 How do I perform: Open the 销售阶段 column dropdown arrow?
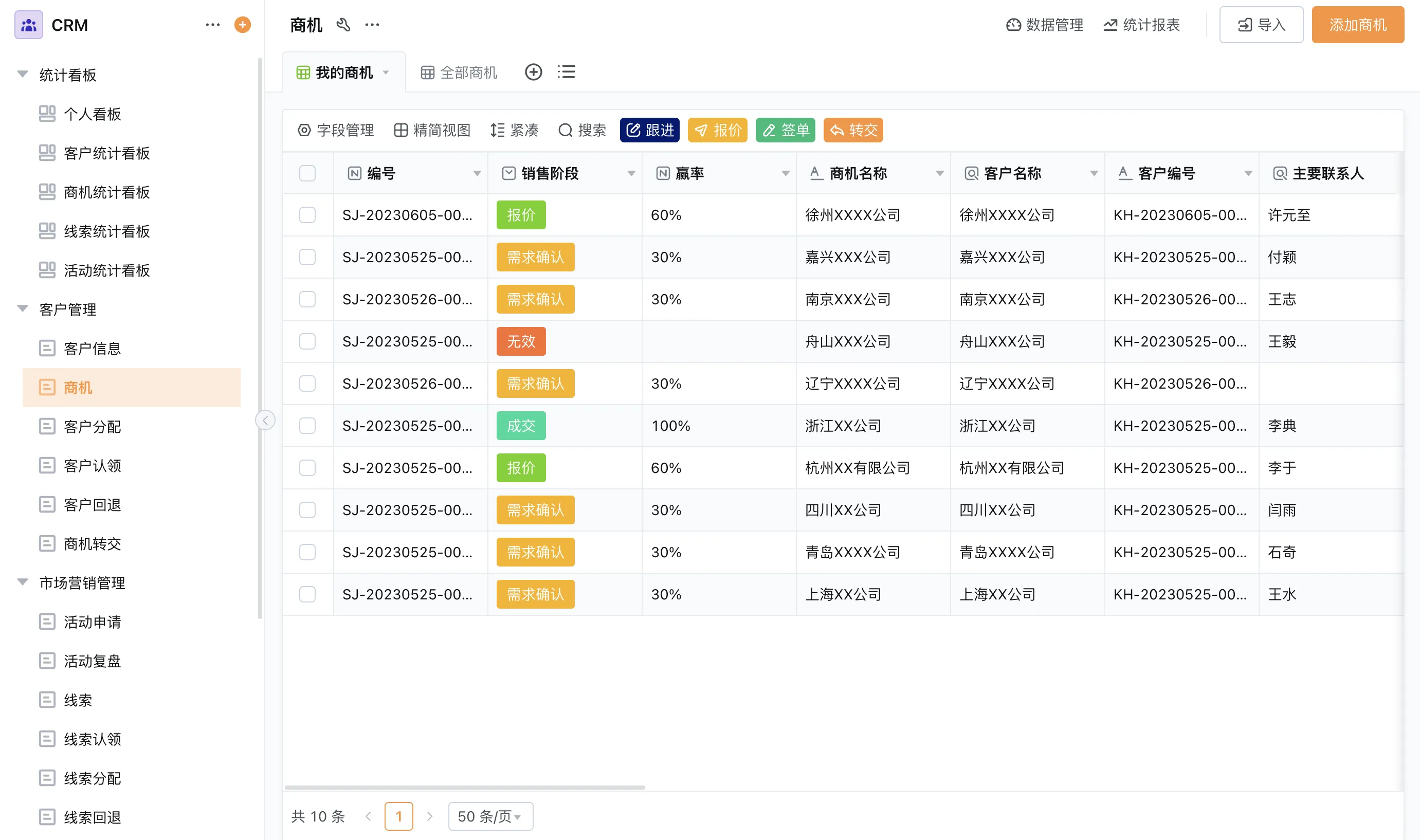[x=631, y=174]
